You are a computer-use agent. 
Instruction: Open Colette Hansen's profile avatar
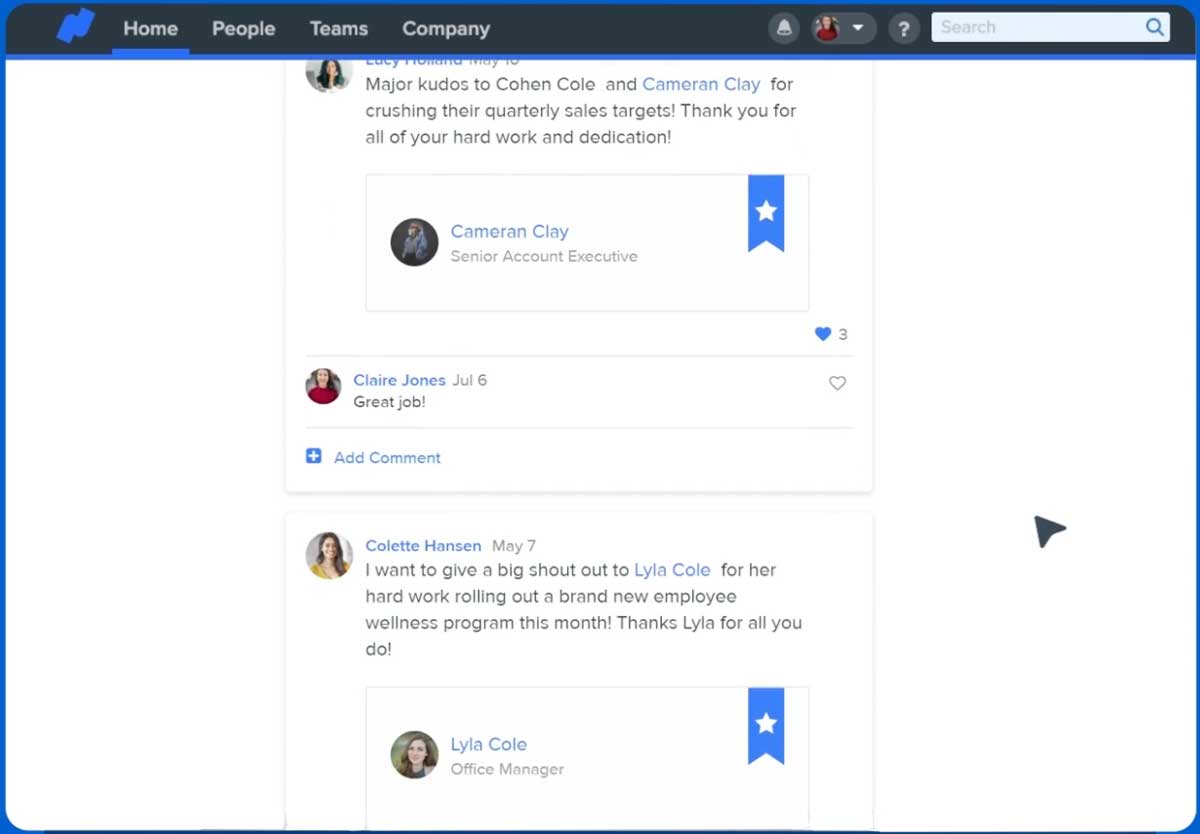click(x=329, y=555)
